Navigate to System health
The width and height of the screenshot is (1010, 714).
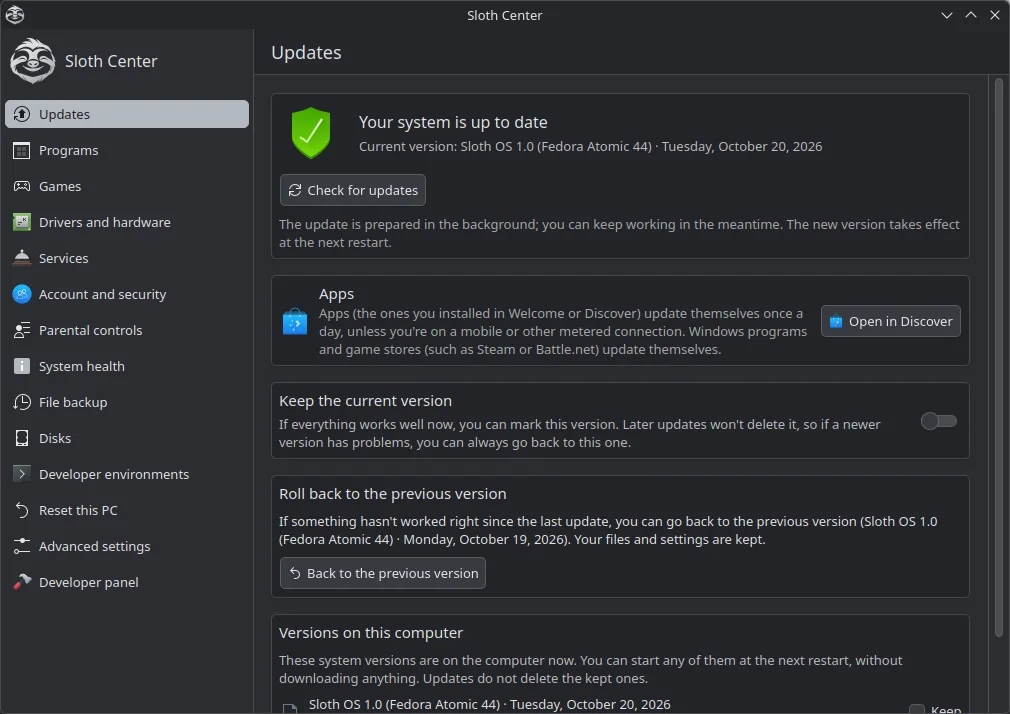[x=127, y=366]
